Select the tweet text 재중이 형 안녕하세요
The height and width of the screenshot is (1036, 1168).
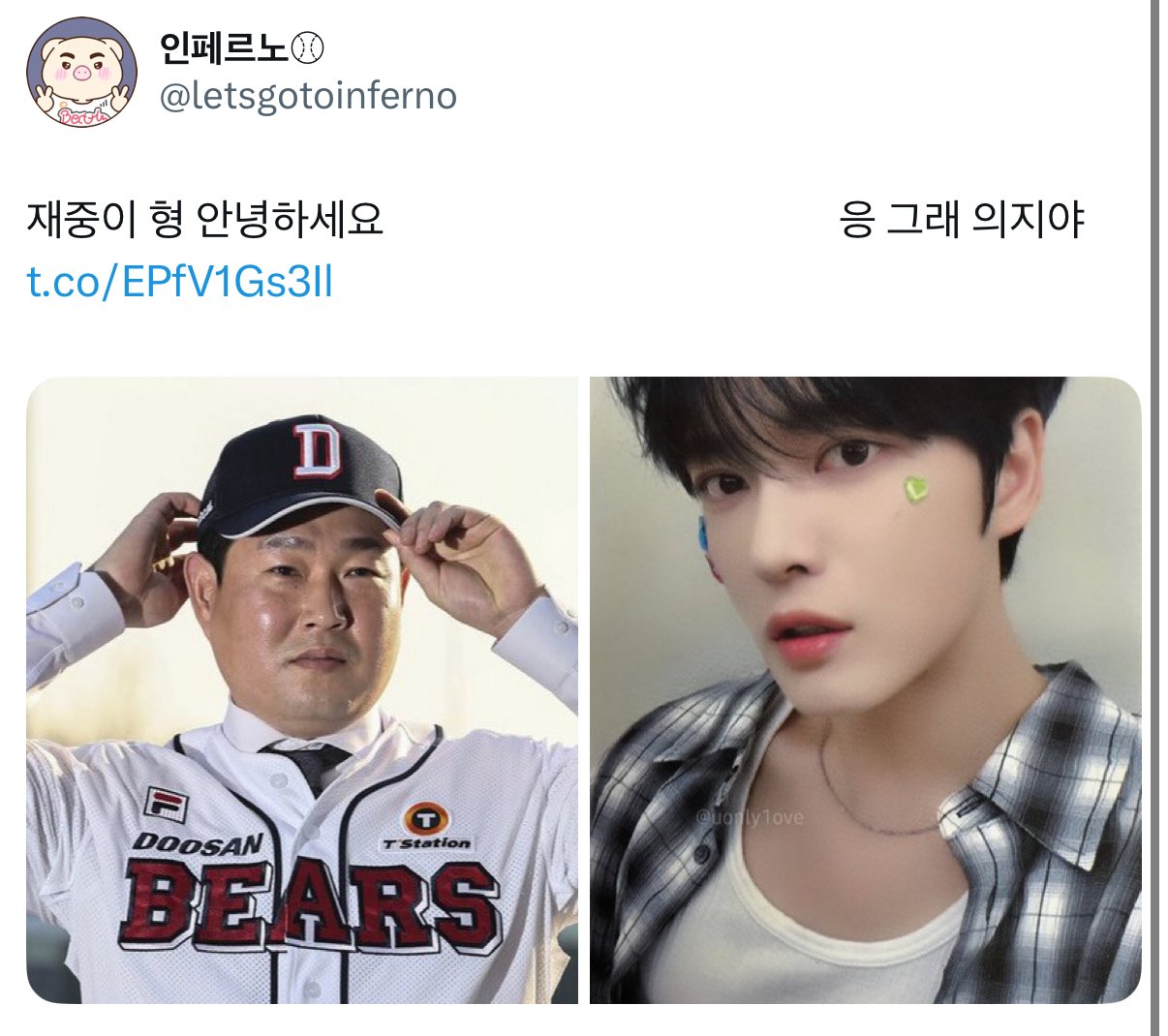click(x=204, y=220)
